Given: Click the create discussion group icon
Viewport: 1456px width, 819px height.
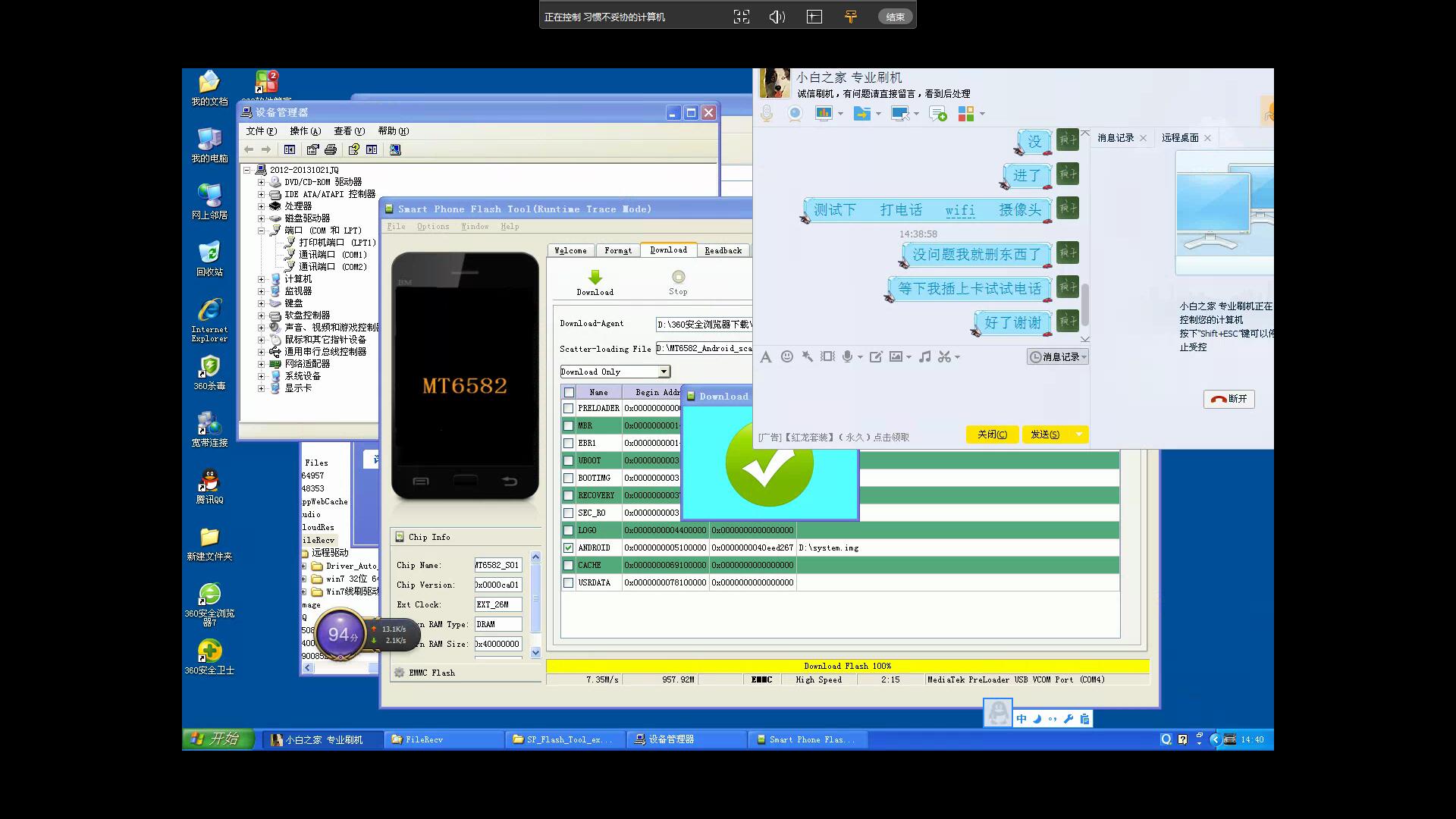Looking at the screenshot, I should (x=938, y=114).
